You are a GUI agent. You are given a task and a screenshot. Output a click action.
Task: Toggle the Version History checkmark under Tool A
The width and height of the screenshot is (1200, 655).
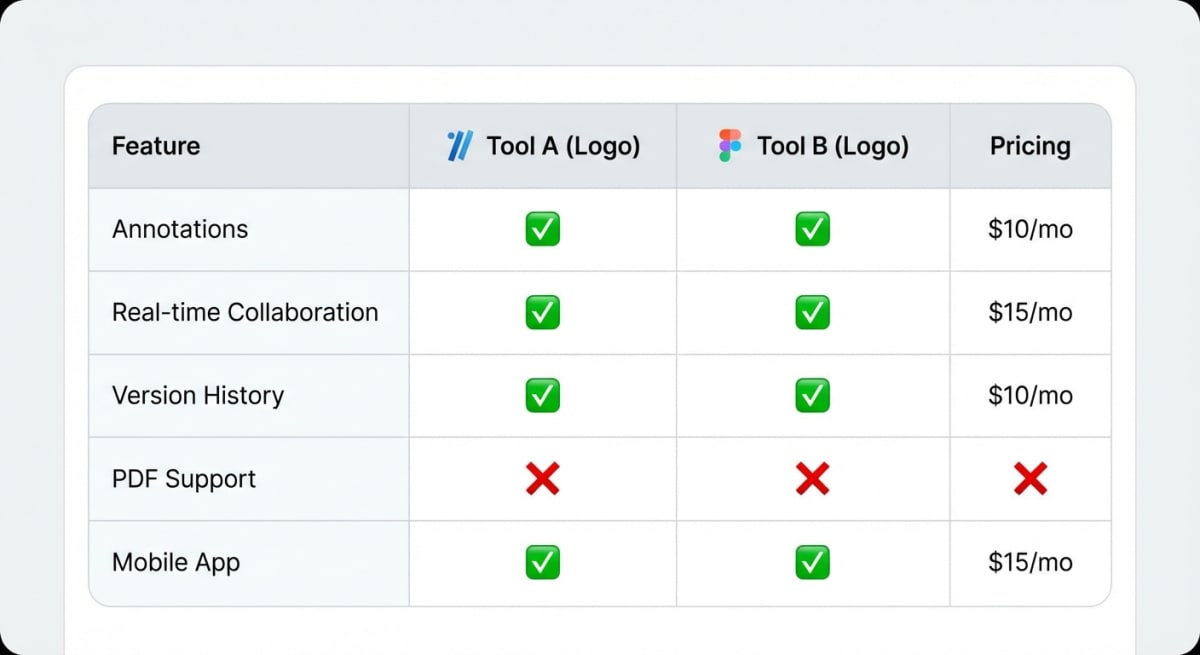[x=542, y=395]
